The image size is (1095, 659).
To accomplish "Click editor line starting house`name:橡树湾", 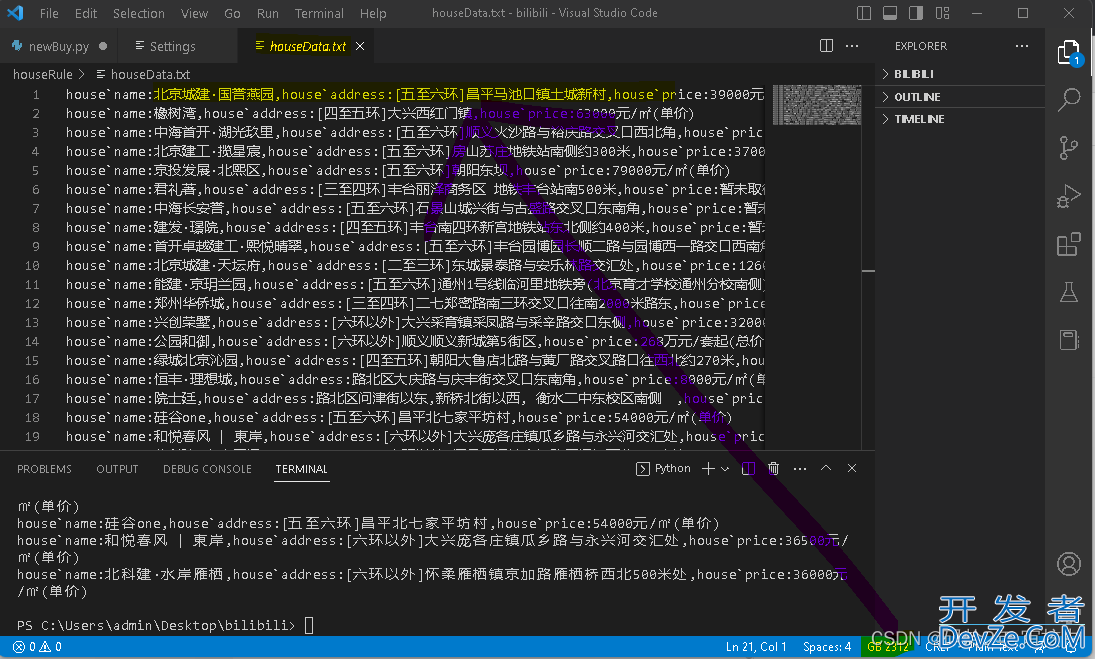I will (x=380, y=113).
